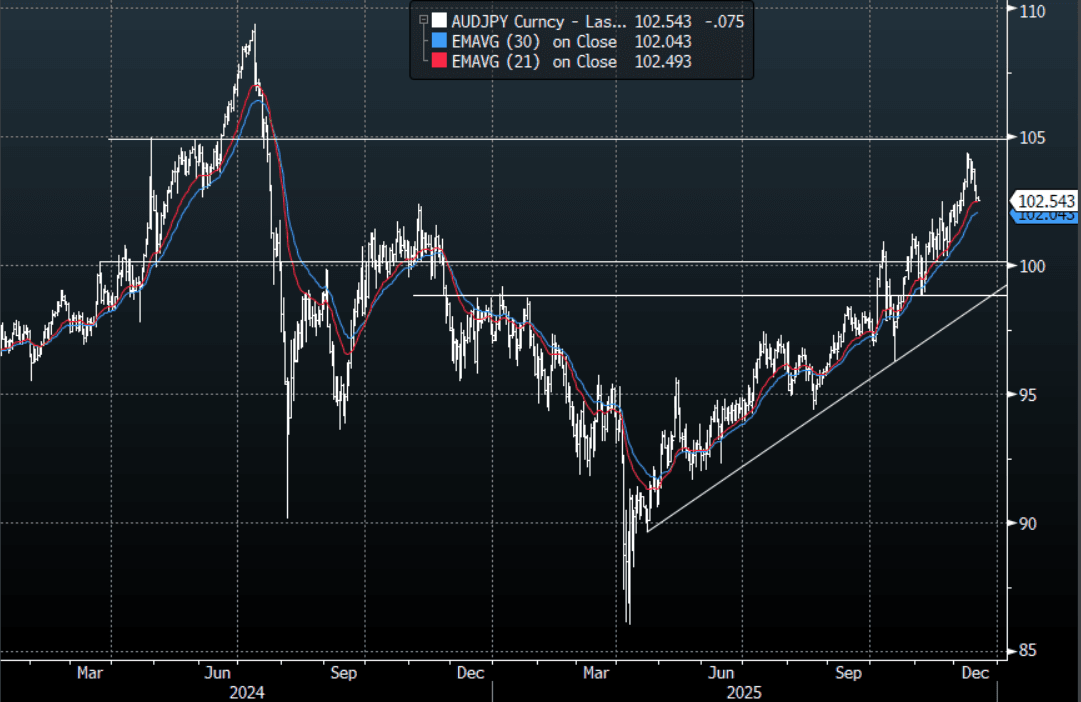Click the 102.493 value in the legend
The width and height of the screenshot is (1081, 702).
pos(662,62)
